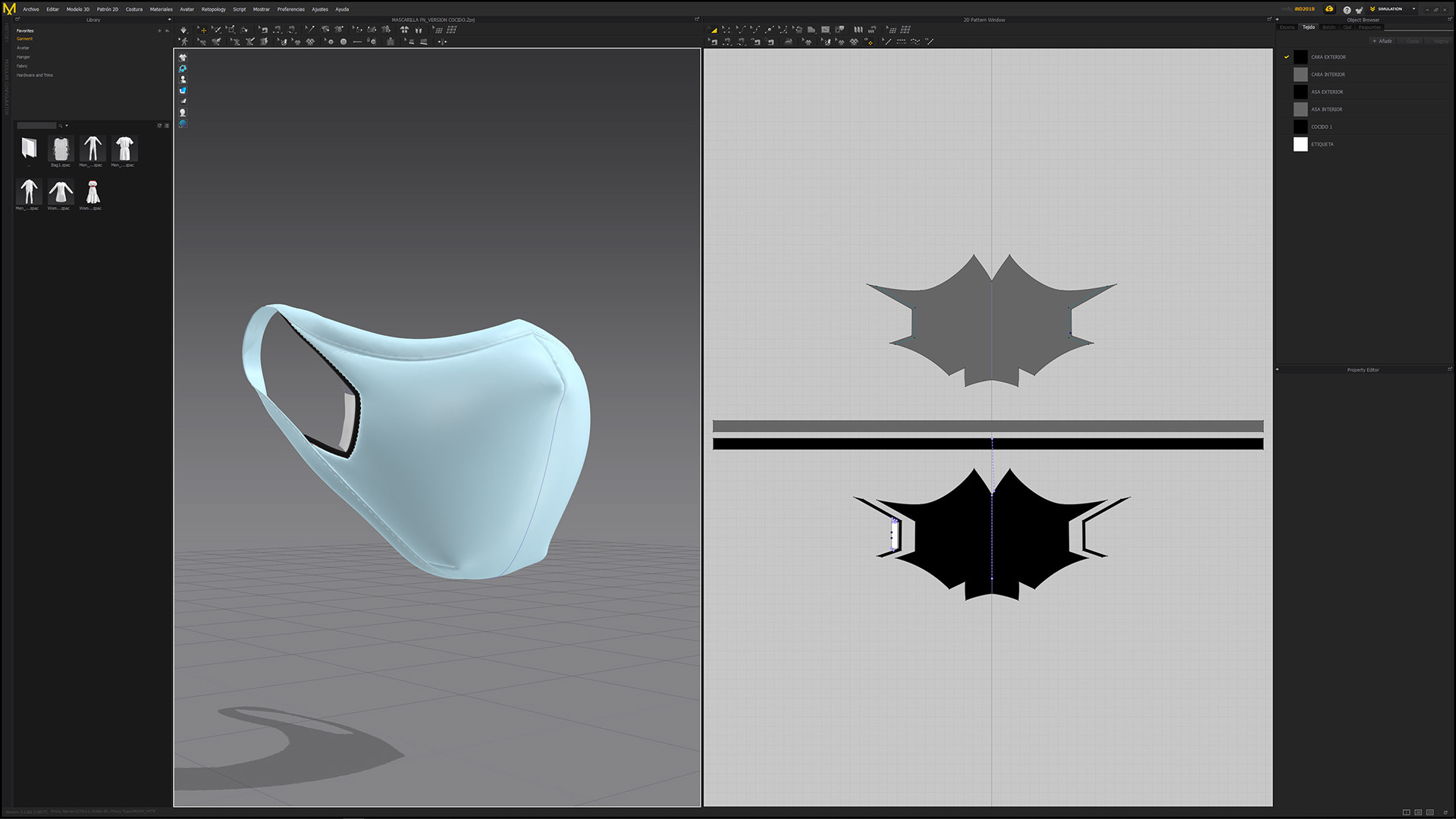Switch to the Escena tab
Screen dimensions: 1456x819
point(1287,27)
